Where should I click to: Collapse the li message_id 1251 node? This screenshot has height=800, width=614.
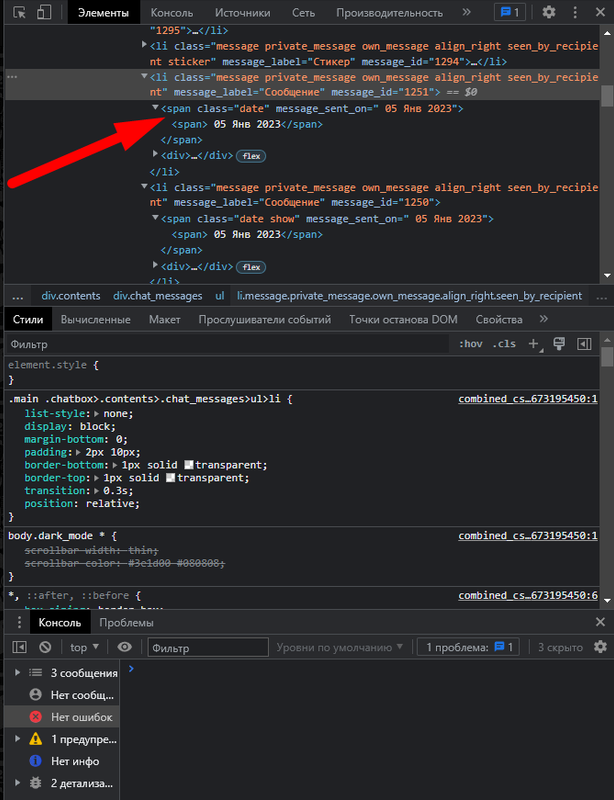coord(144,77)
